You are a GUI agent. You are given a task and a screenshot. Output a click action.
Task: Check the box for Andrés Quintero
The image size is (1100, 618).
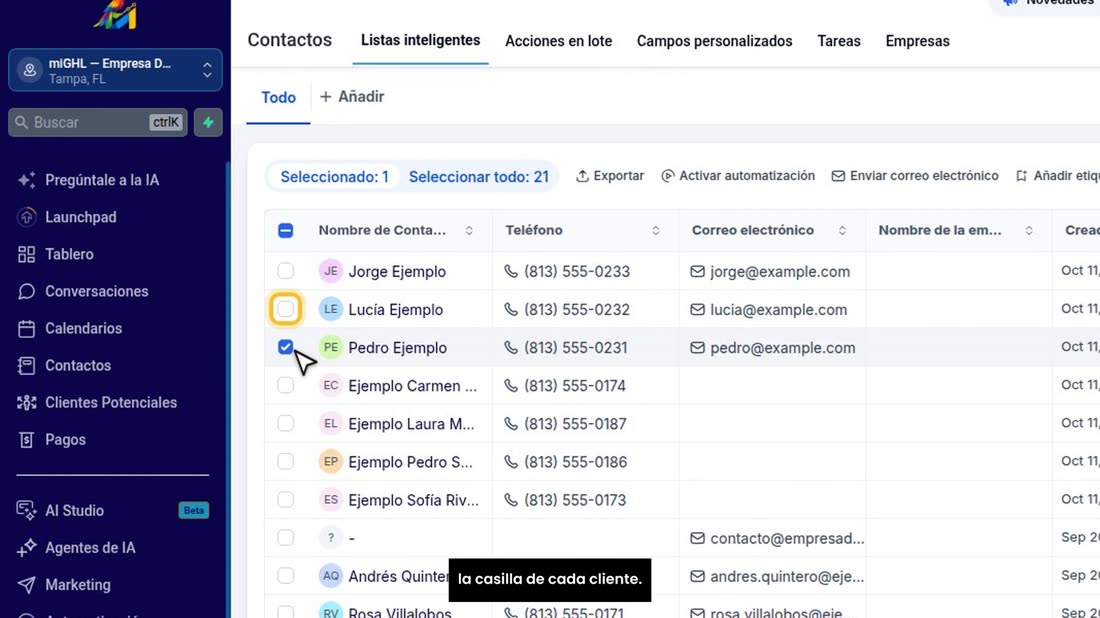click(286, 576)
